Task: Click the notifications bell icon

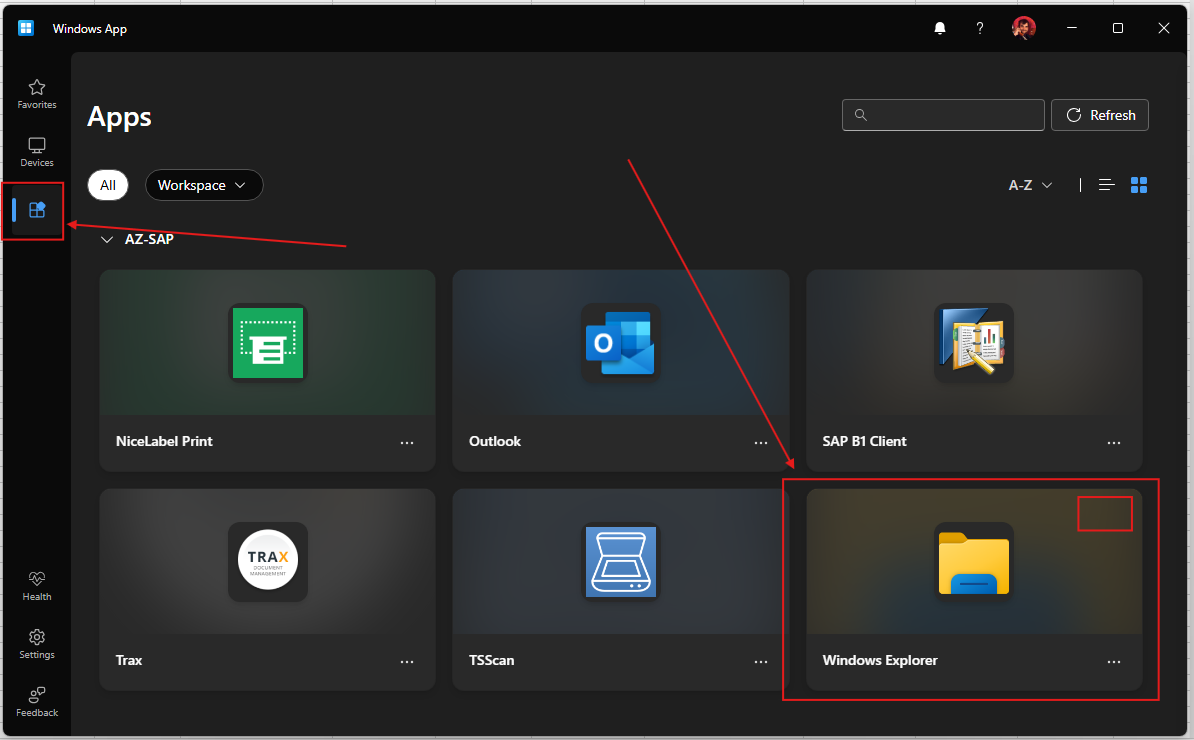Action: (939, 29)
